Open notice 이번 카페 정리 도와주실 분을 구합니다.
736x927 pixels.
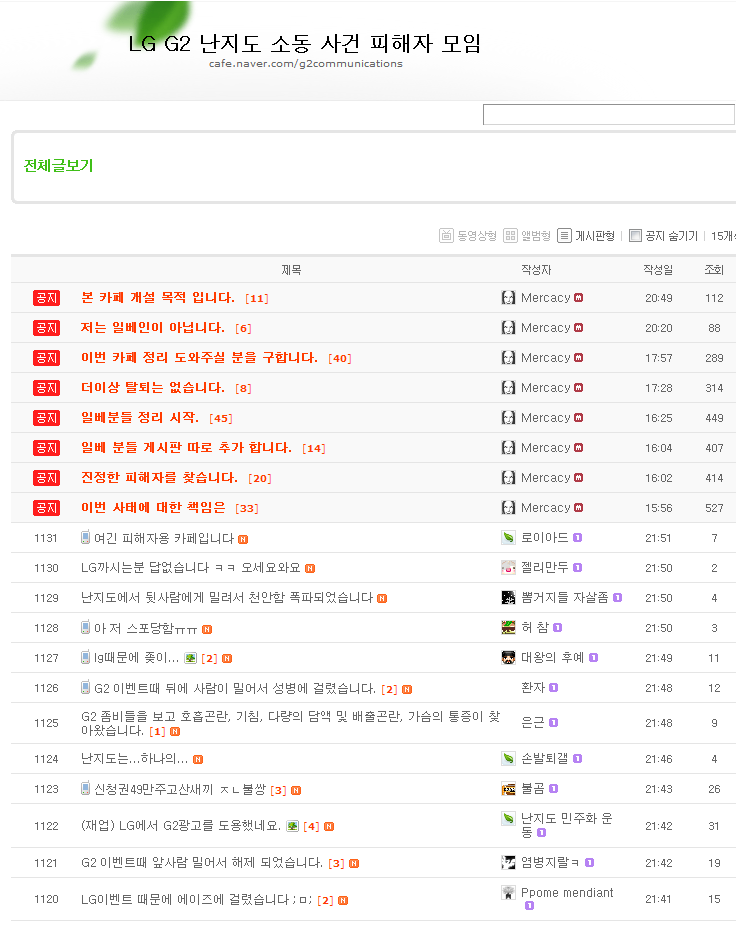tap(199, 358)
